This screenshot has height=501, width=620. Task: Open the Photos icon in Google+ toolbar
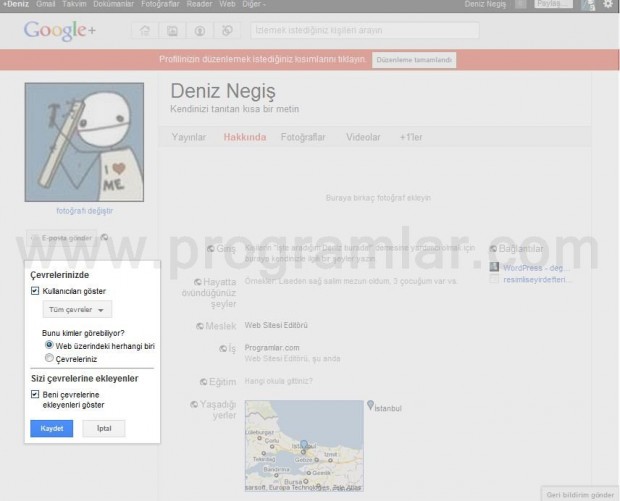172,30
